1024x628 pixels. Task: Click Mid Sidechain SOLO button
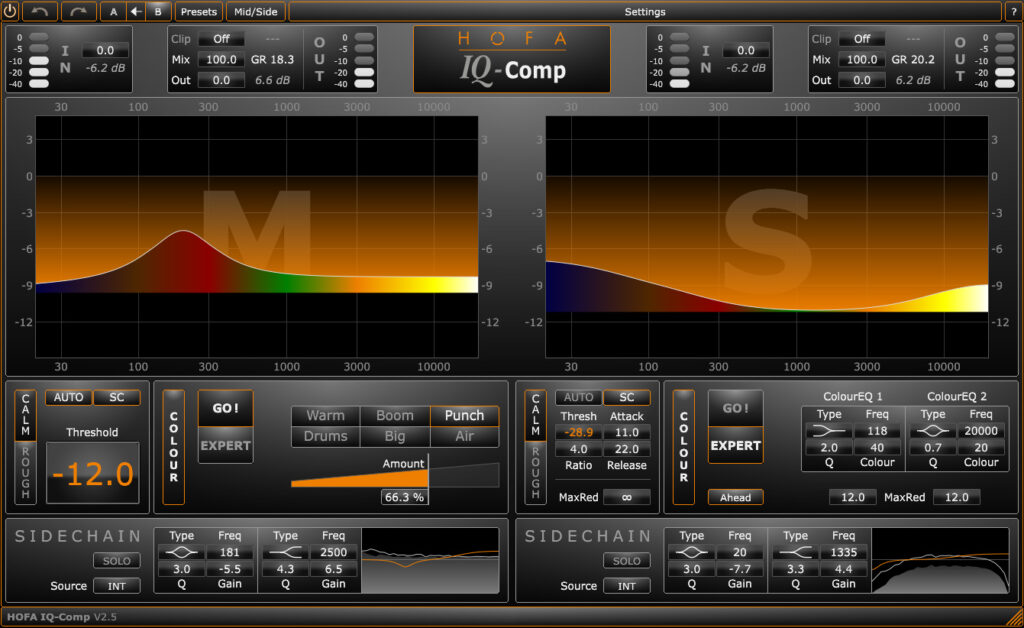tap(117, 561)
